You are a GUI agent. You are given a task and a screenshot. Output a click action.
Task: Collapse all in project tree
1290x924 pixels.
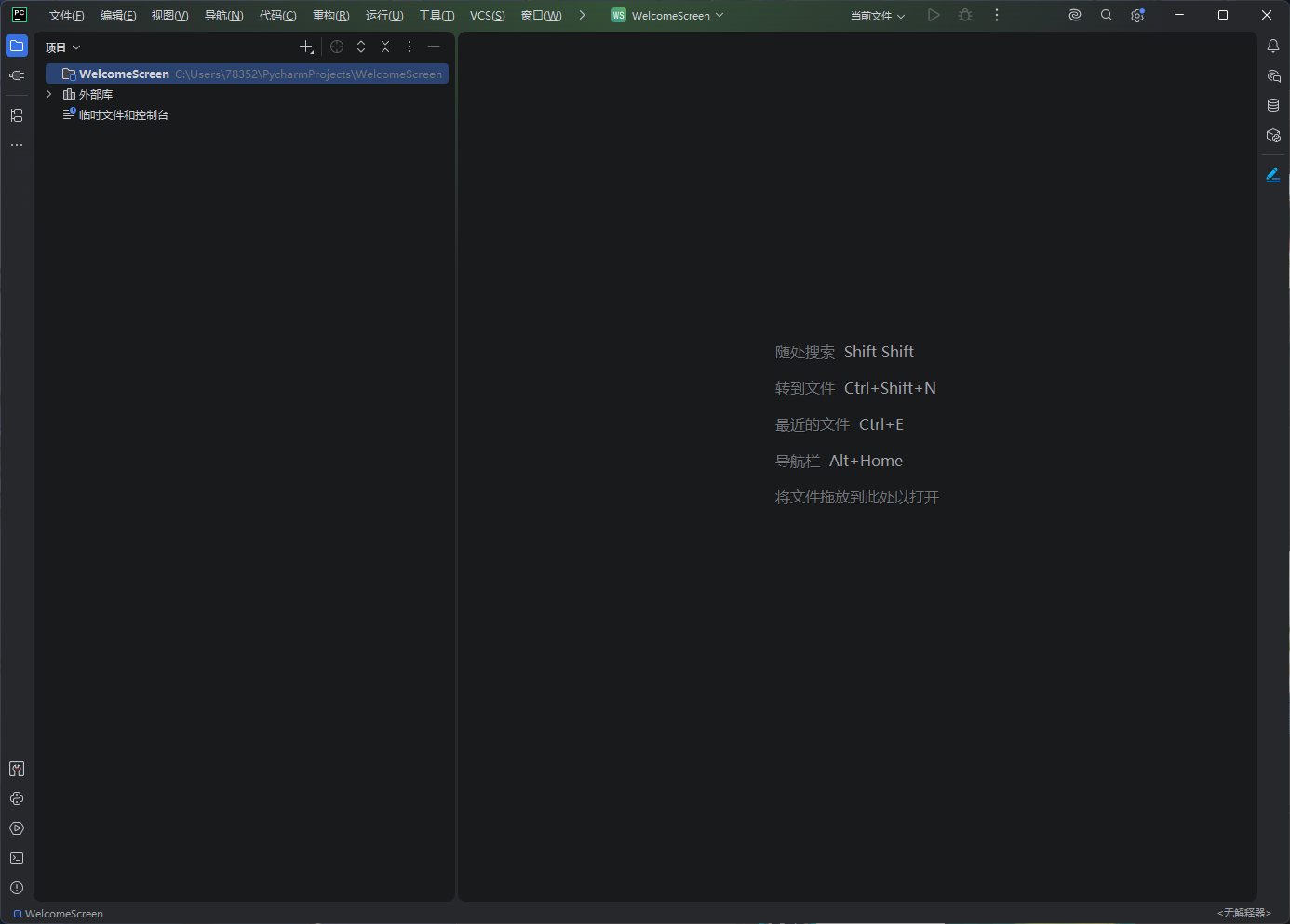coord(385,47)
